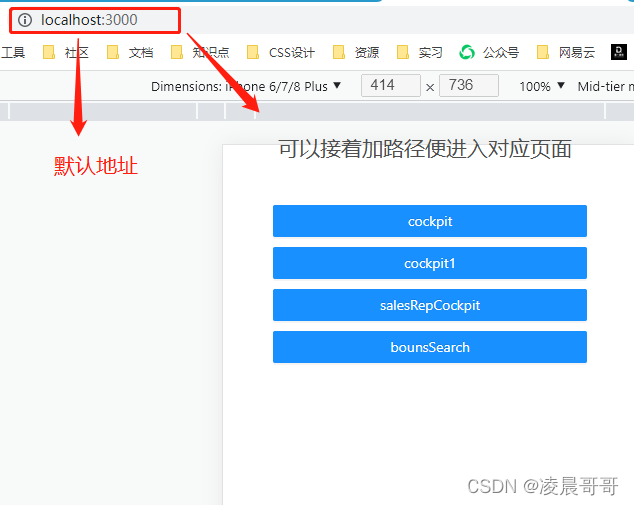
Task: Click the device width ruler bar
Action: click(317, 111)
